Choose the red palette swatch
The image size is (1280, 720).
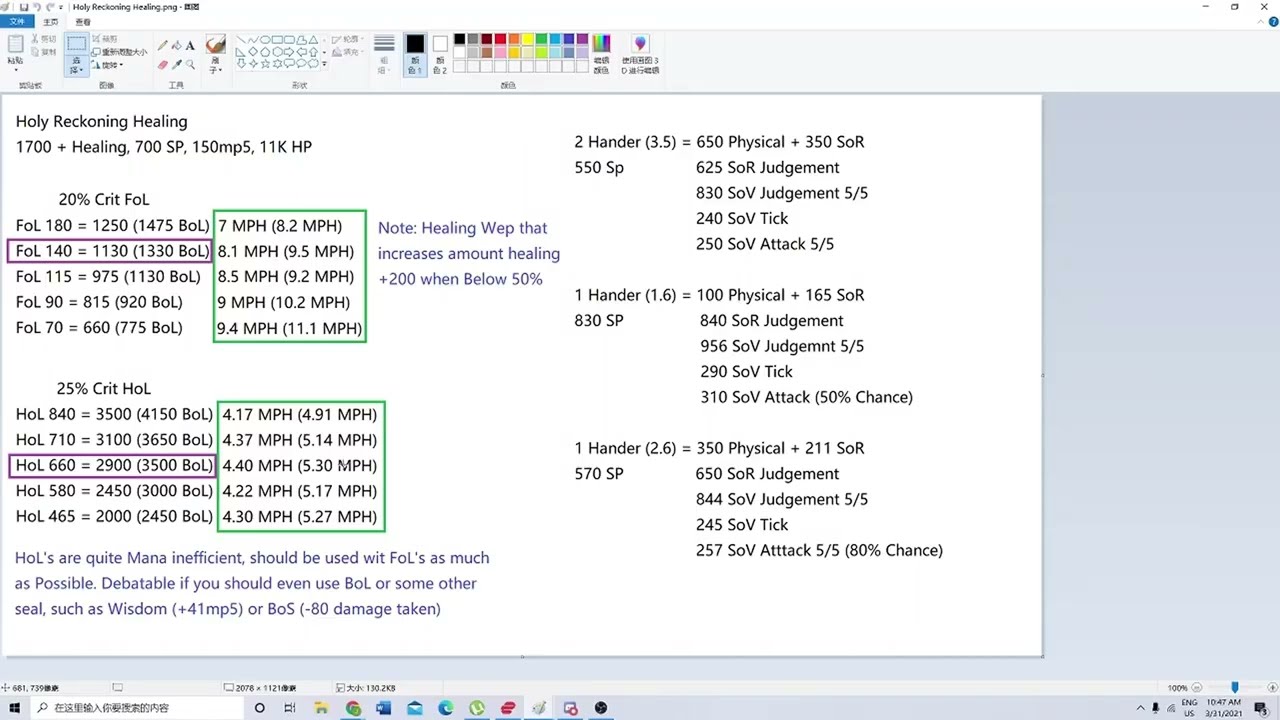(500, 39)
